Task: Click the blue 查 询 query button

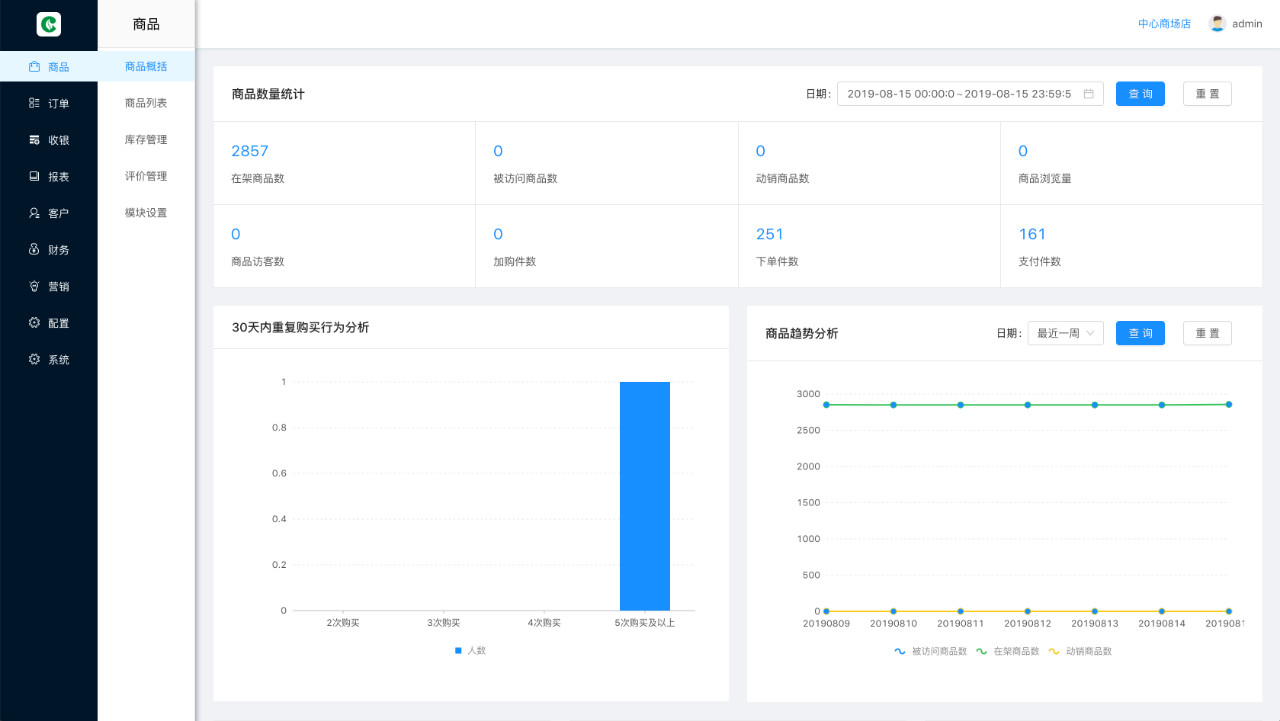Action: tap(1139, 93)
